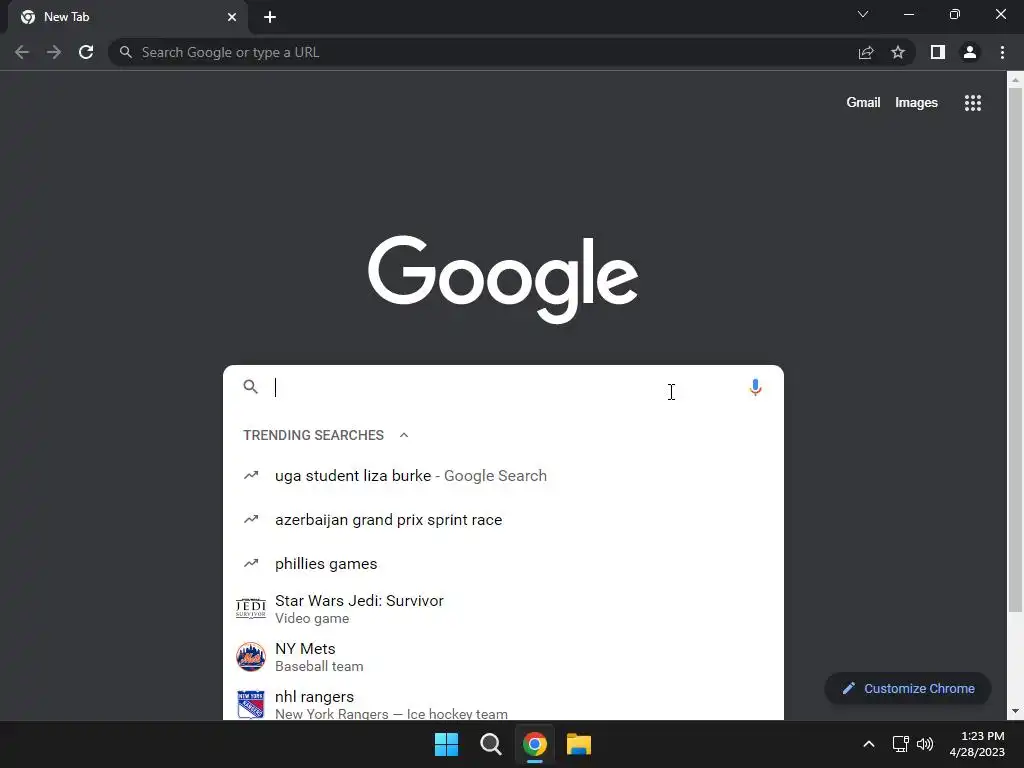Open File Explorer from the taskbar
Screen dimensions: 1024x768
point(579,744)
